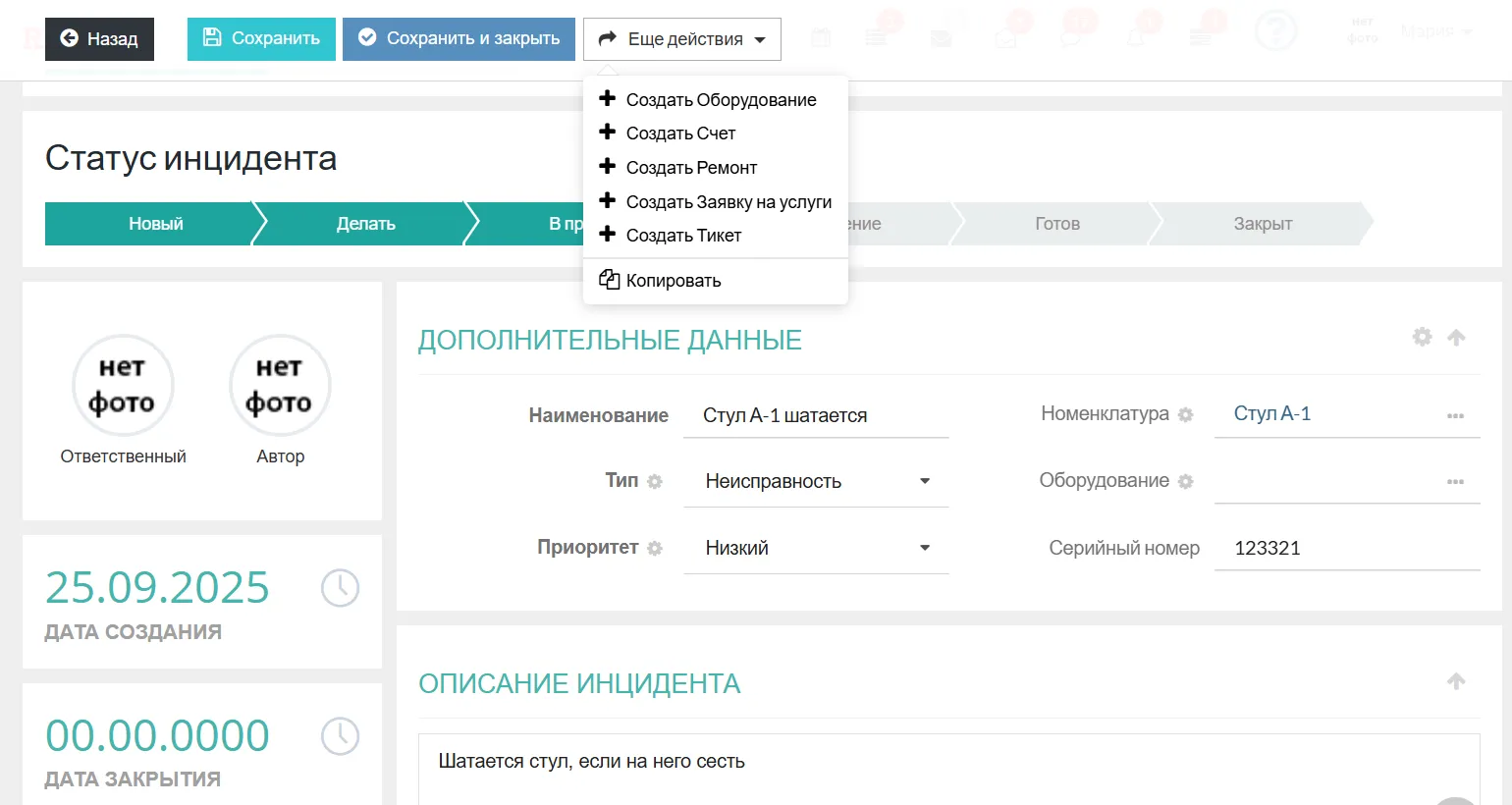Toggle the Еще действия dropdown button

682,39
